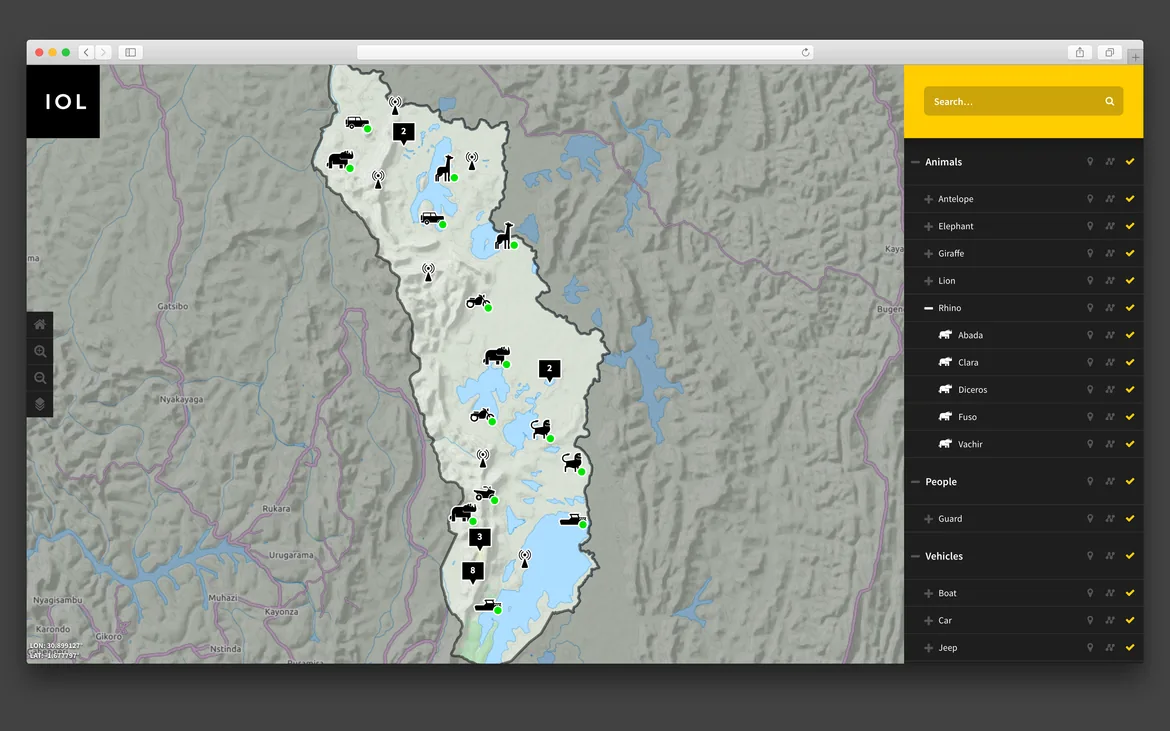Image resolution: width=1170 pixels, height=731 pixels.
Task: Click the track path icon for Clara
Action: point(1110,363)
